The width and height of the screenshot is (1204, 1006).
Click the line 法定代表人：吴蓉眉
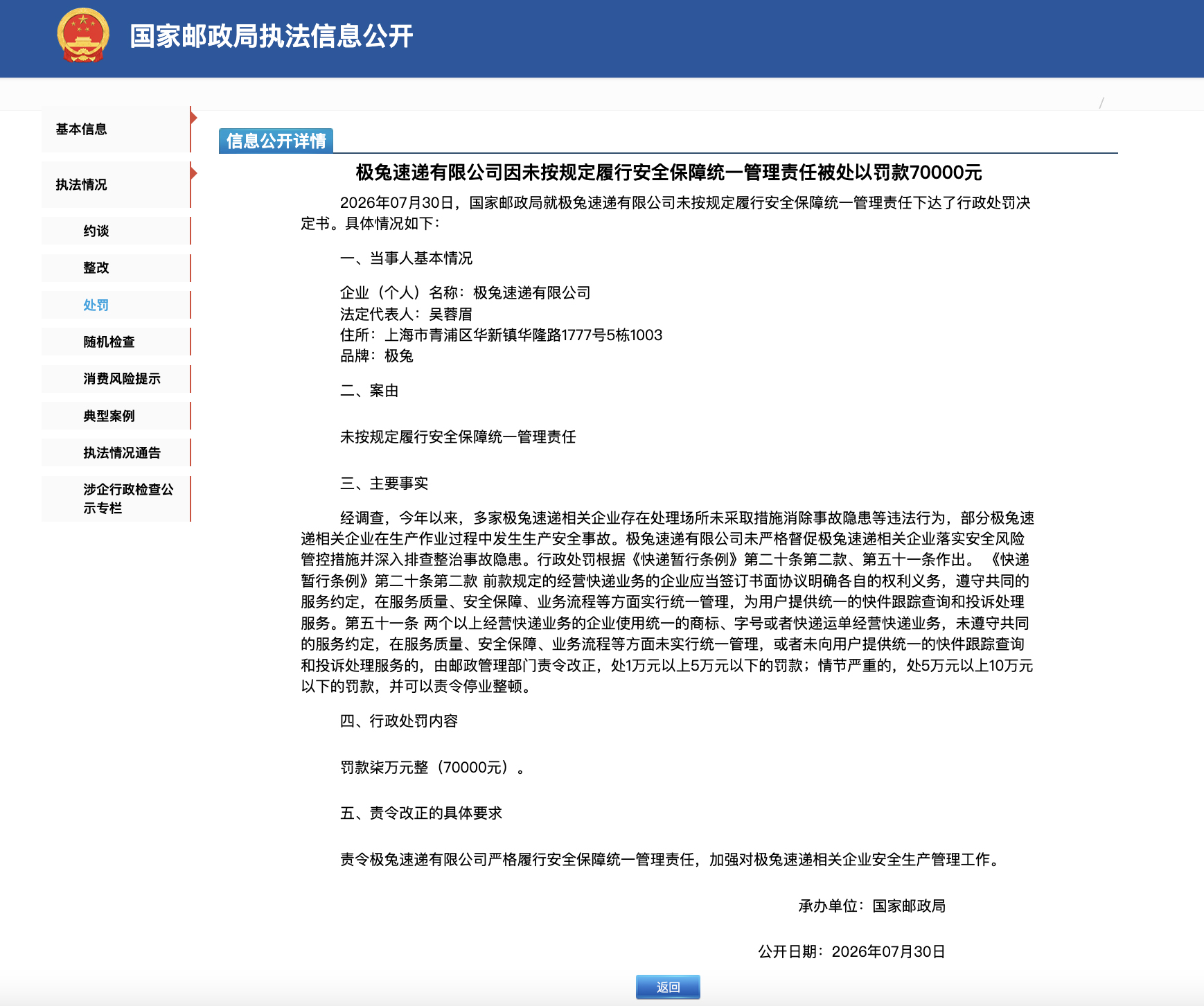click(x=406, y=314)
